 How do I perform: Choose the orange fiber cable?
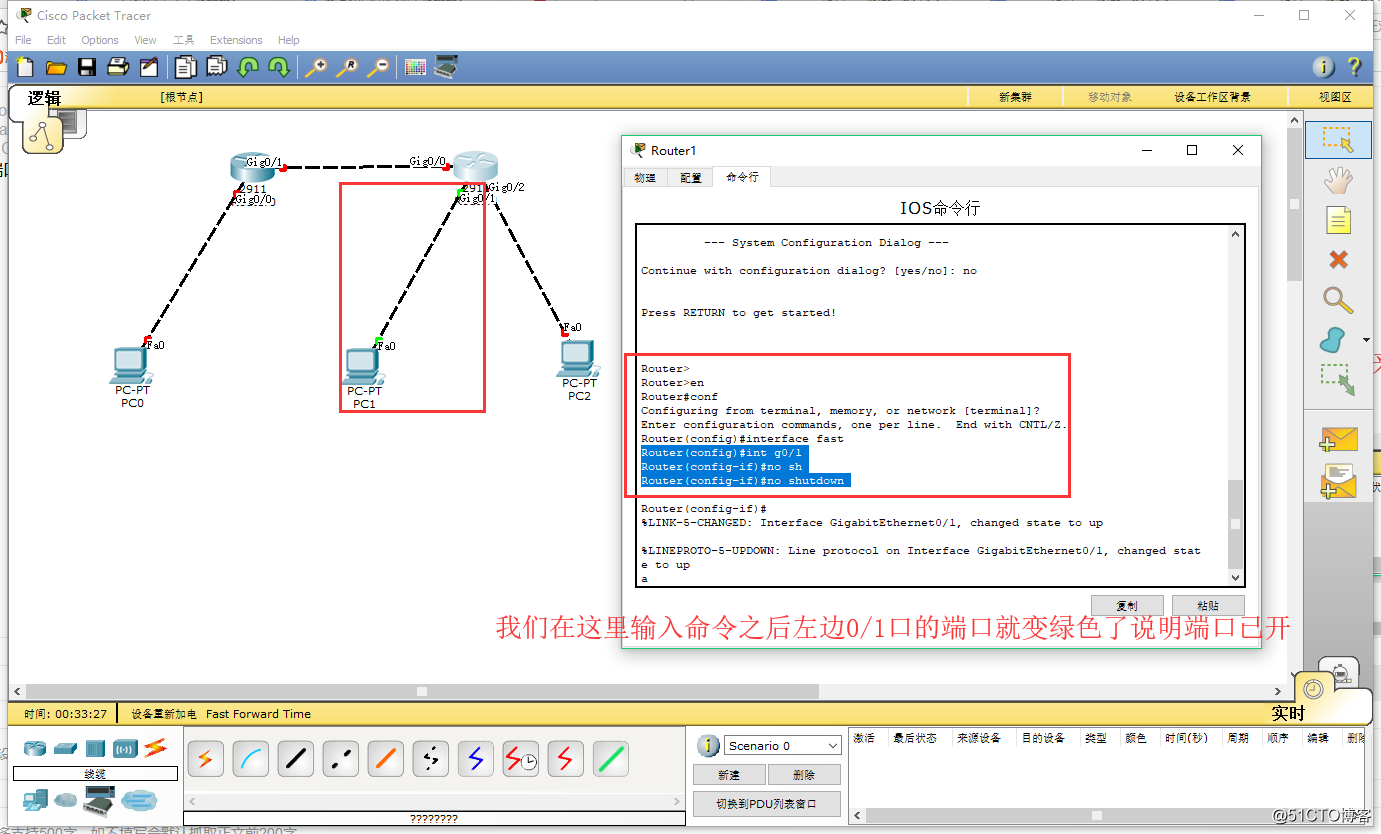(x=386, y=759)
